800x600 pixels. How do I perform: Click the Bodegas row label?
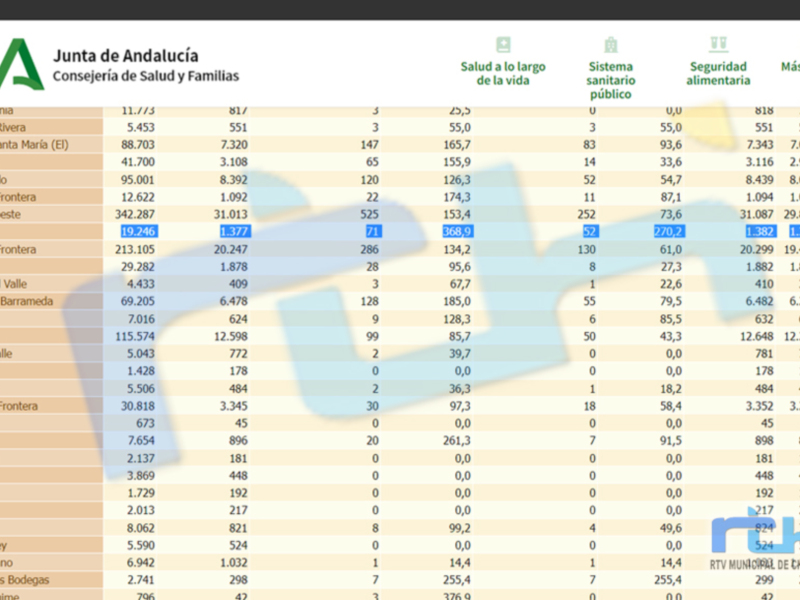coord(28,580)
